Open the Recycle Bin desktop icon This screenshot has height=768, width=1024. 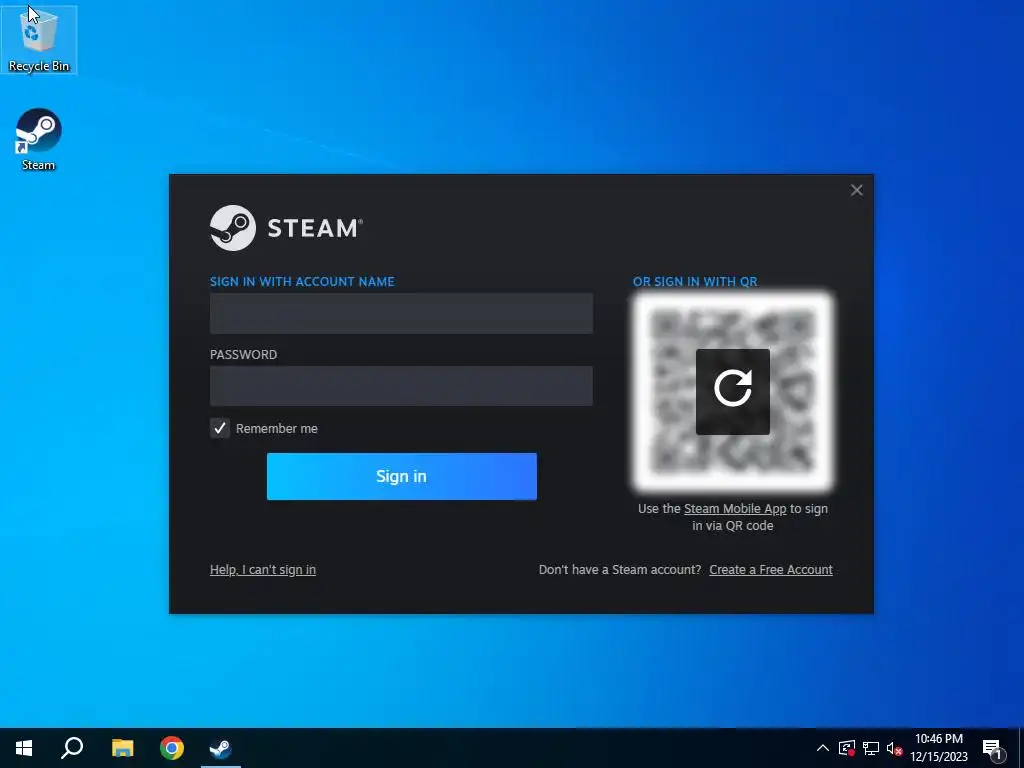pos(39,40)
